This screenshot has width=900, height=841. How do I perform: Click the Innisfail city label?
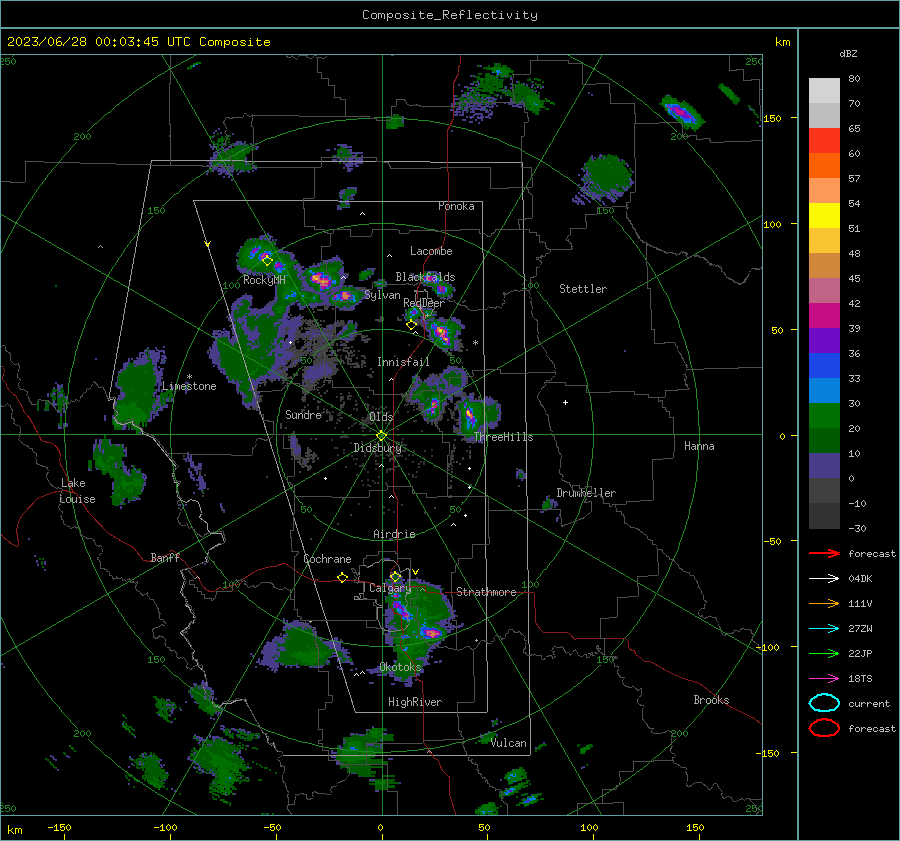[x=403, y=362]
